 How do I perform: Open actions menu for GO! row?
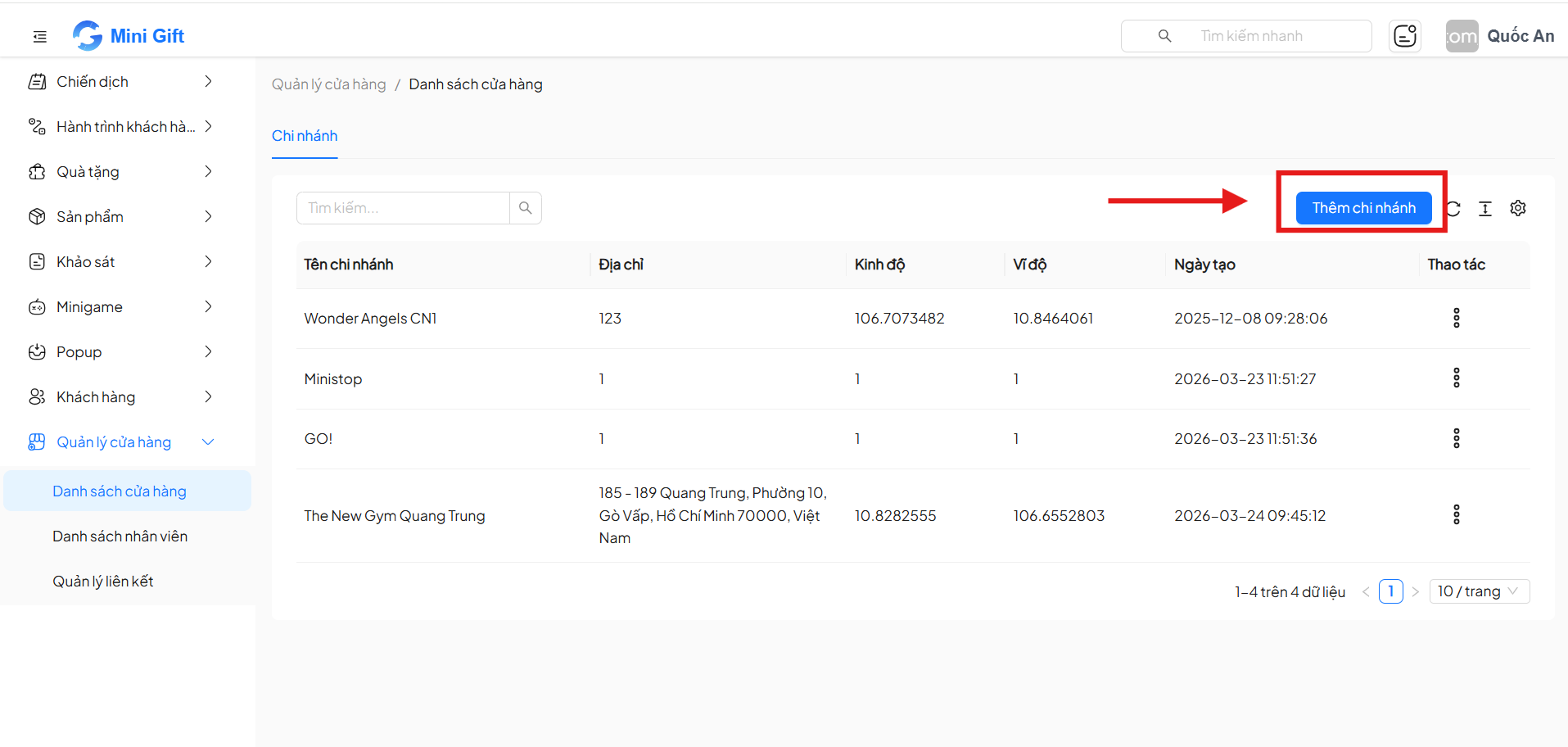point(1457,438)
